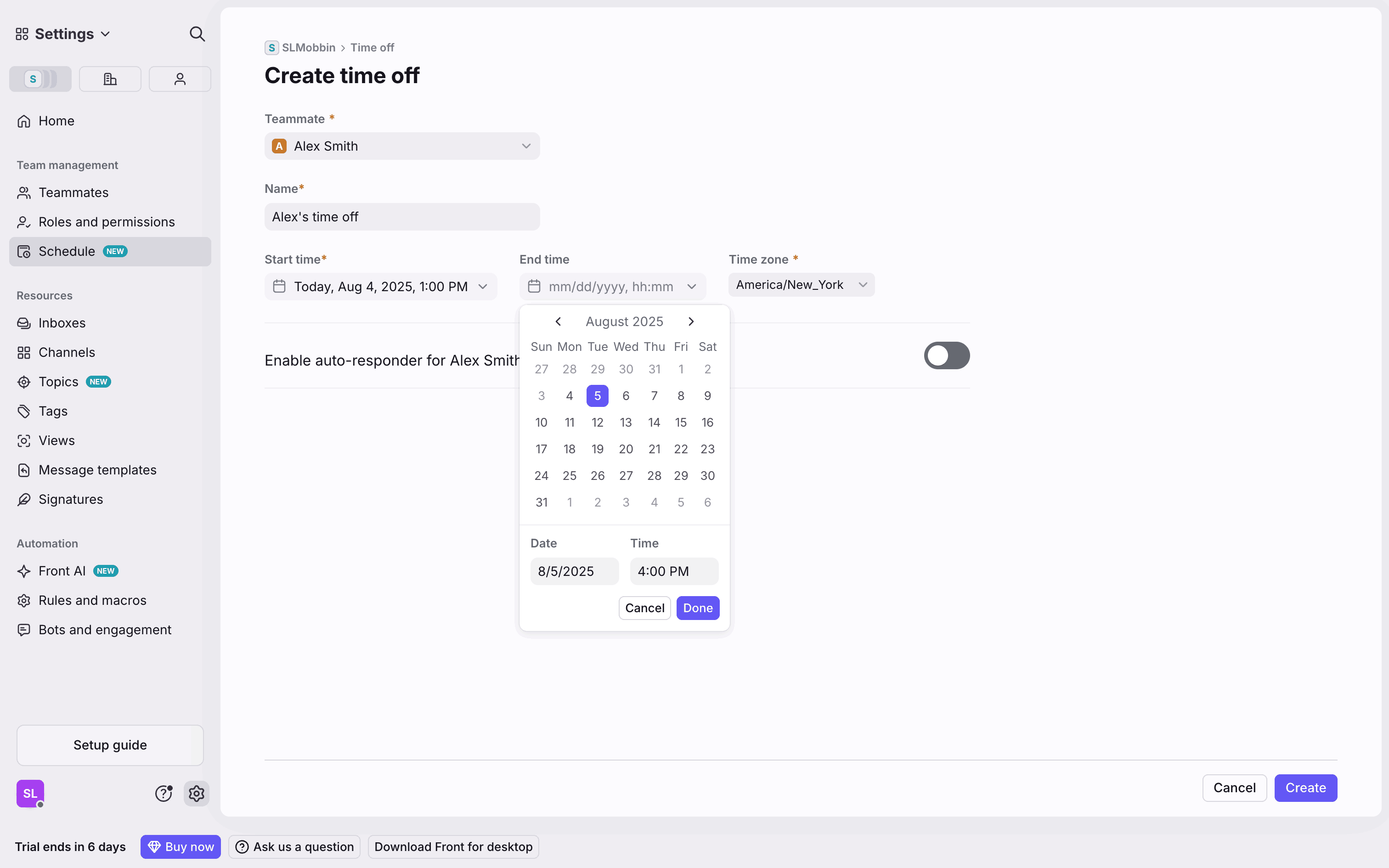Viewport: 1389px width, 868px height.
Task: Open the Teammate dropdown showing Alex Smith
Action: 402,147
